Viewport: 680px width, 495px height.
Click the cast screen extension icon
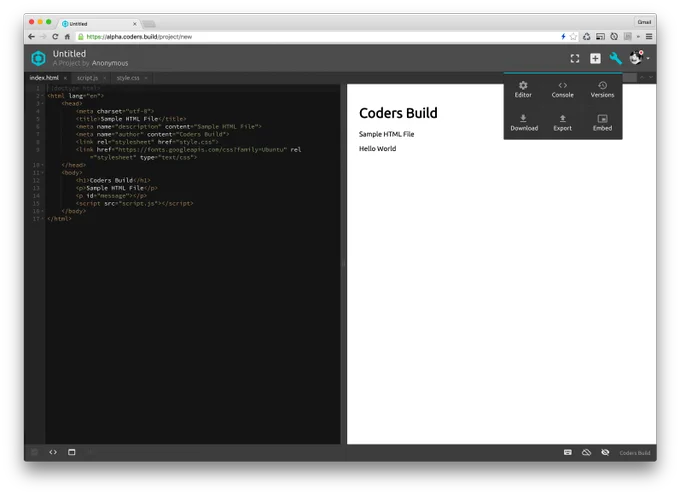coord(600,36)
